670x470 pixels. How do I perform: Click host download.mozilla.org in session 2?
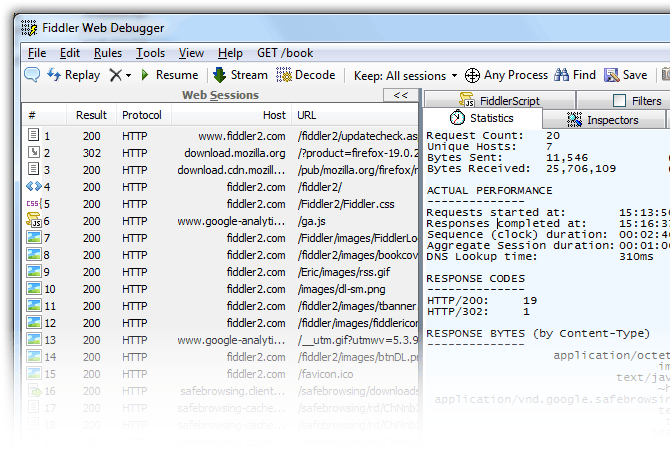coord(235,153)
